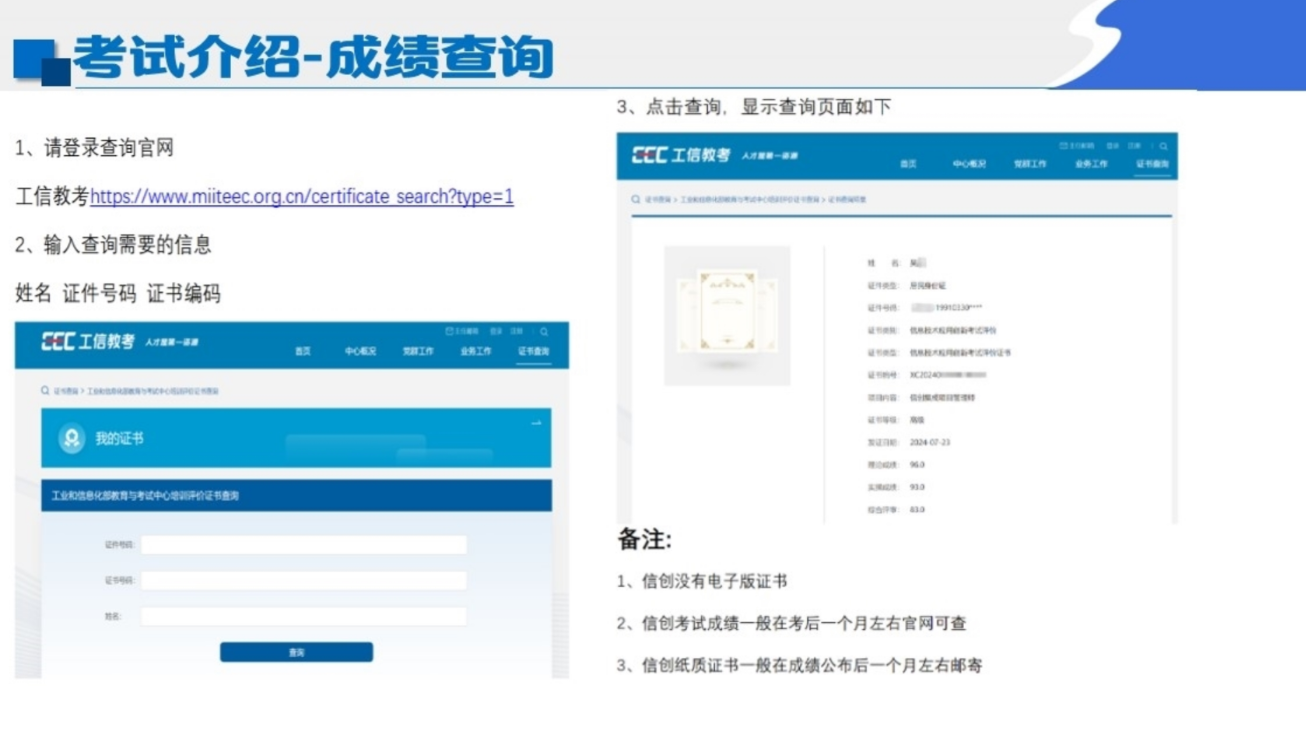The width and height of the screenshot is (1306, 744).
Task: Open 中心概况 in left screenshot navigation
Action: pos(360,352)
